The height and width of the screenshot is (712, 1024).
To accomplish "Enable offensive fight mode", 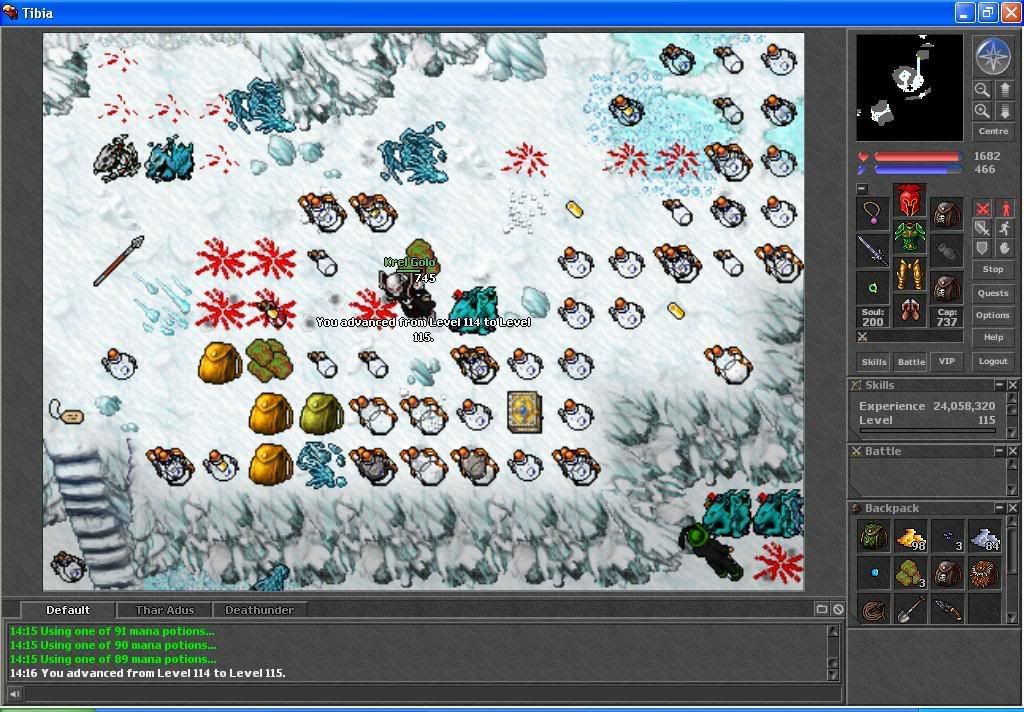I will click(x=982, y=208).
